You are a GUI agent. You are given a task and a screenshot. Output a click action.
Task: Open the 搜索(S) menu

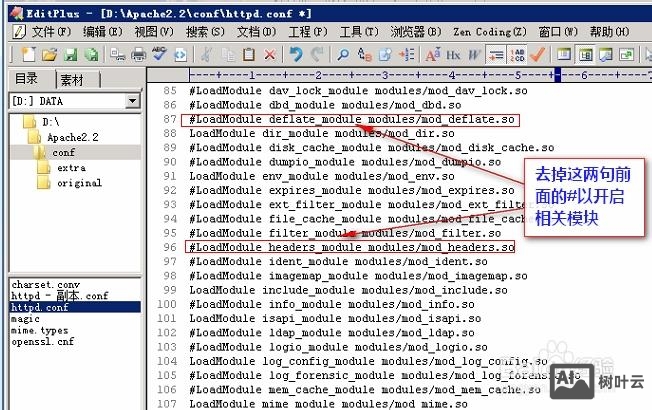tap(205, 32)
